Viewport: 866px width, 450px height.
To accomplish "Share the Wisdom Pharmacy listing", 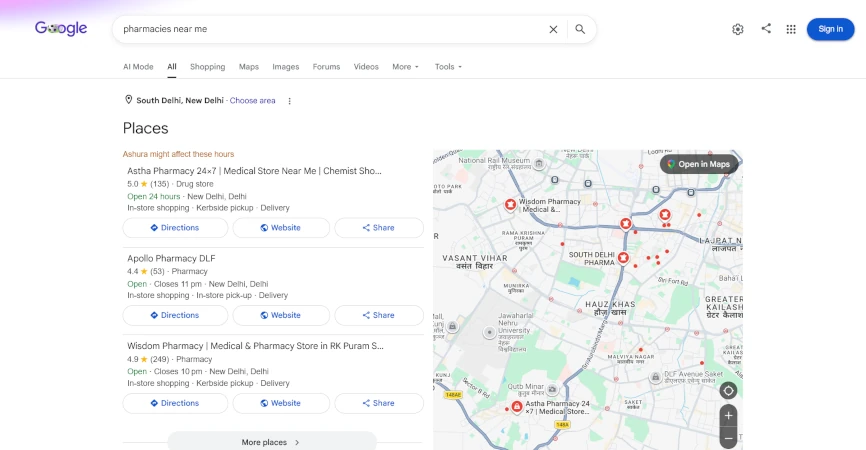I will point(379,403).
